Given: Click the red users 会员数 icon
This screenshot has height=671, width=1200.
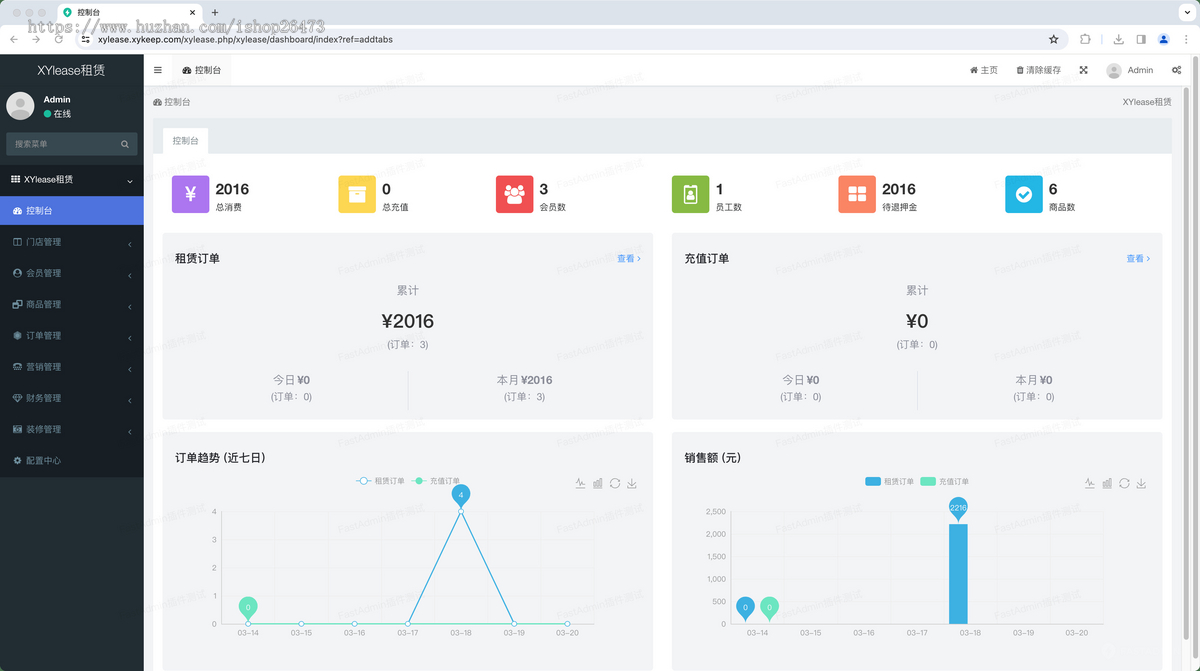Looking at the screenshot, I should pyautogui.click(x=515, y=195).
